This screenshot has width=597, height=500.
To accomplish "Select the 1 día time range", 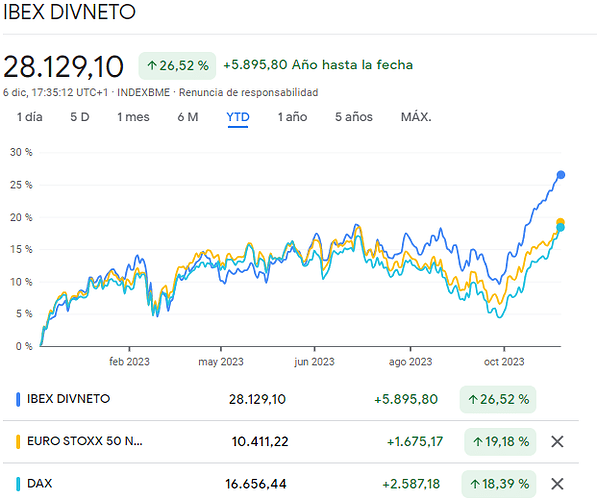I will tap(30, 117).
